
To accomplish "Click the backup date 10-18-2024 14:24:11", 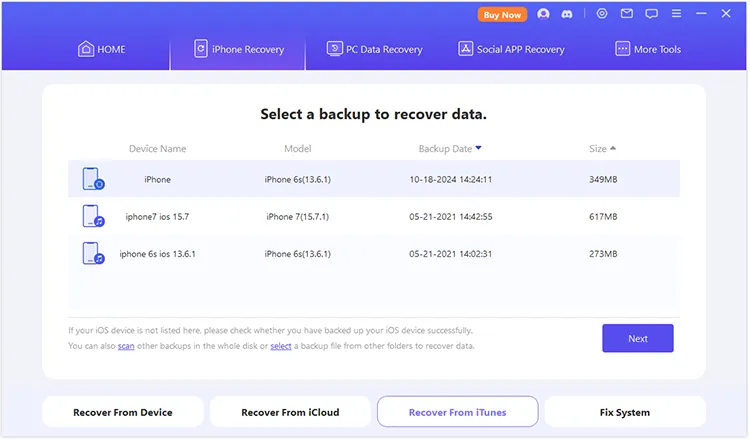I will [x=451, y=179].
